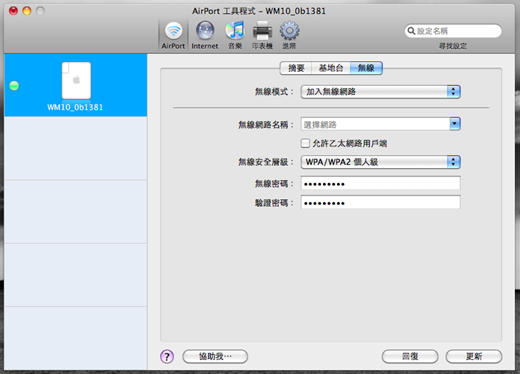Click the 協助我… button
Image resolution: width=520 pixels, height=374 pixels.
[x=215, y=356]
